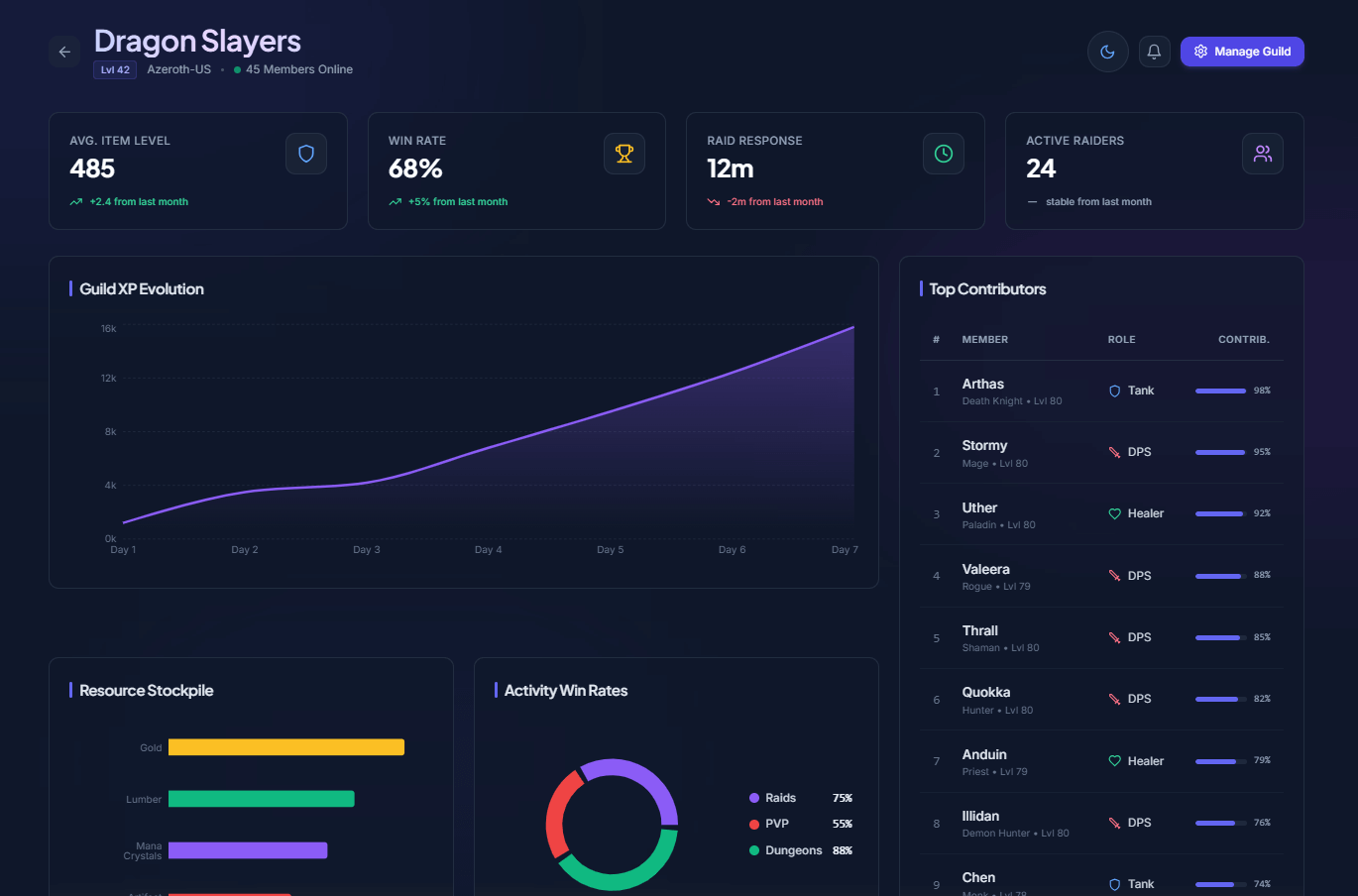
Task: Select the trophy icon on Win Rate card
Action: (x=624, y=154)
